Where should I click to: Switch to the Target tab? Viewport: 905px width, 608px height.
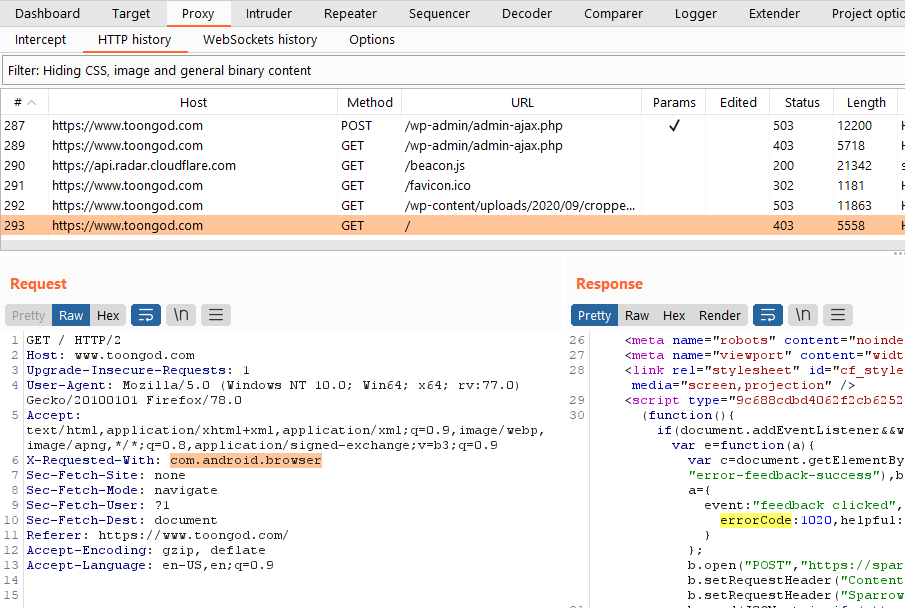(130, 13)
